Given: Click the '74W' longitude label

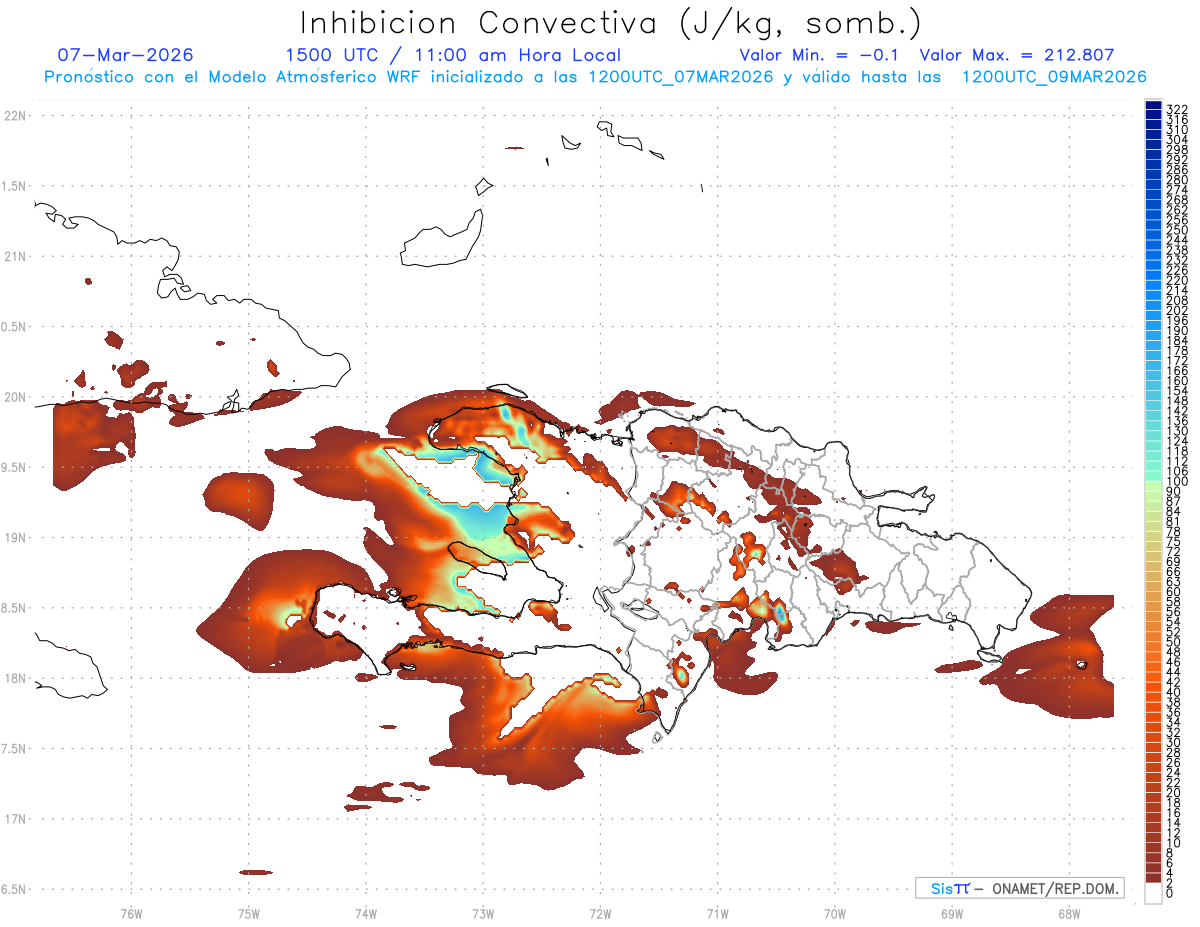Looking at the screenshot, I should (366, 912).
